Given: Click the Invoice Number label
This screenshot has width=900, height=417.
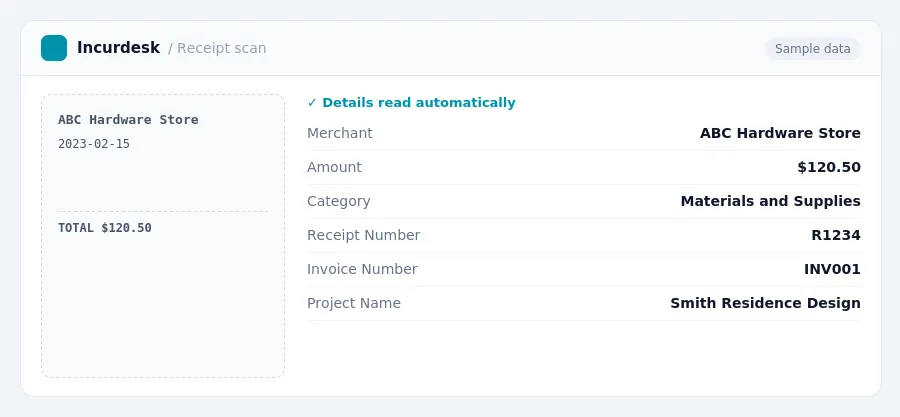Looking at the screenshot, I should tap(362, 269).
